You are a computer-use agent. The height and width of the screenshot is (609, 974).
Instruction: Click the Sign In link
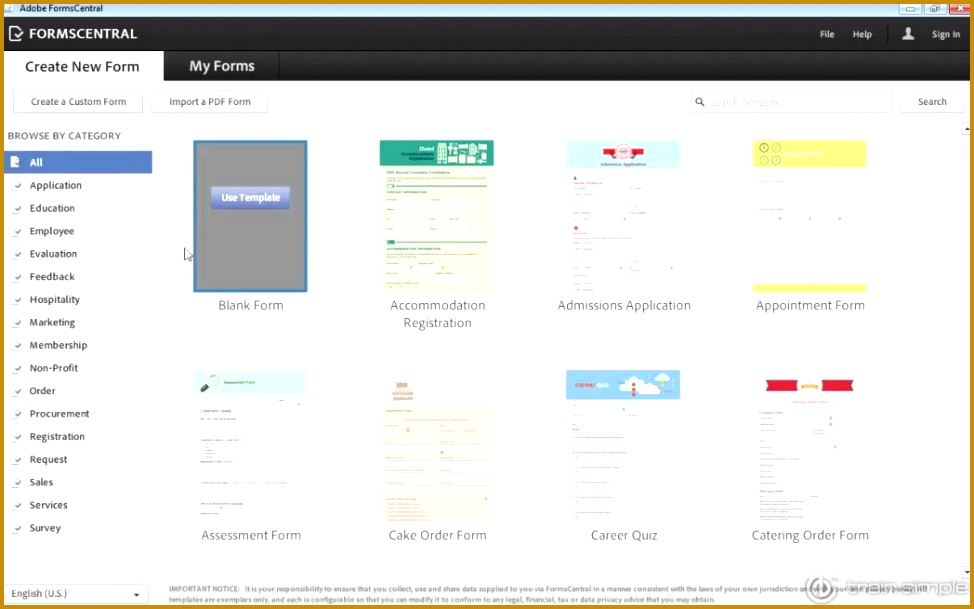pos(946,33)
